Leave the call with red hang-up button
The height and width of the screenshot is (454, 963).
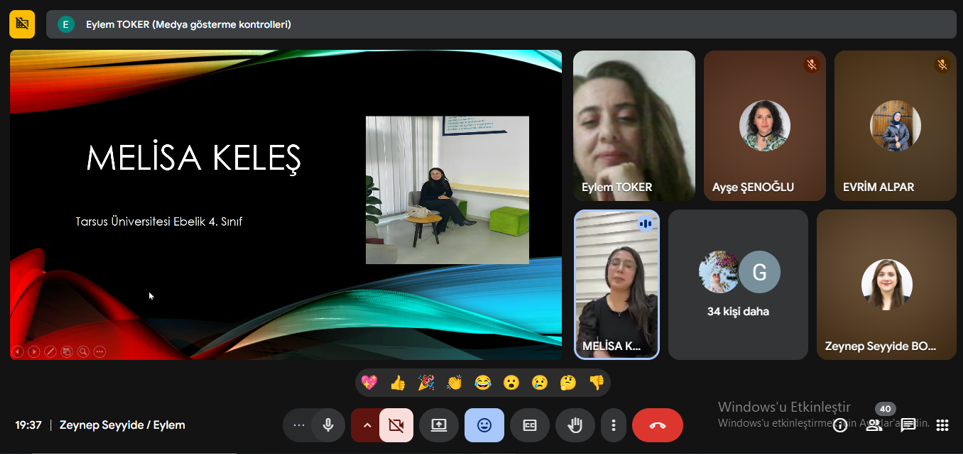(657, 425)
